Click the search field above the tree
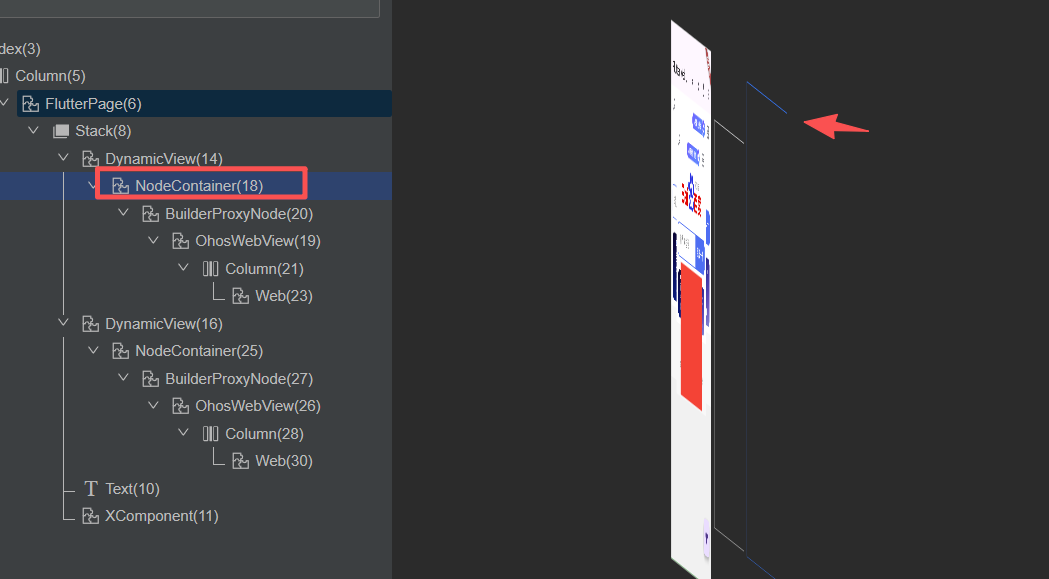 tap(190, 8)
